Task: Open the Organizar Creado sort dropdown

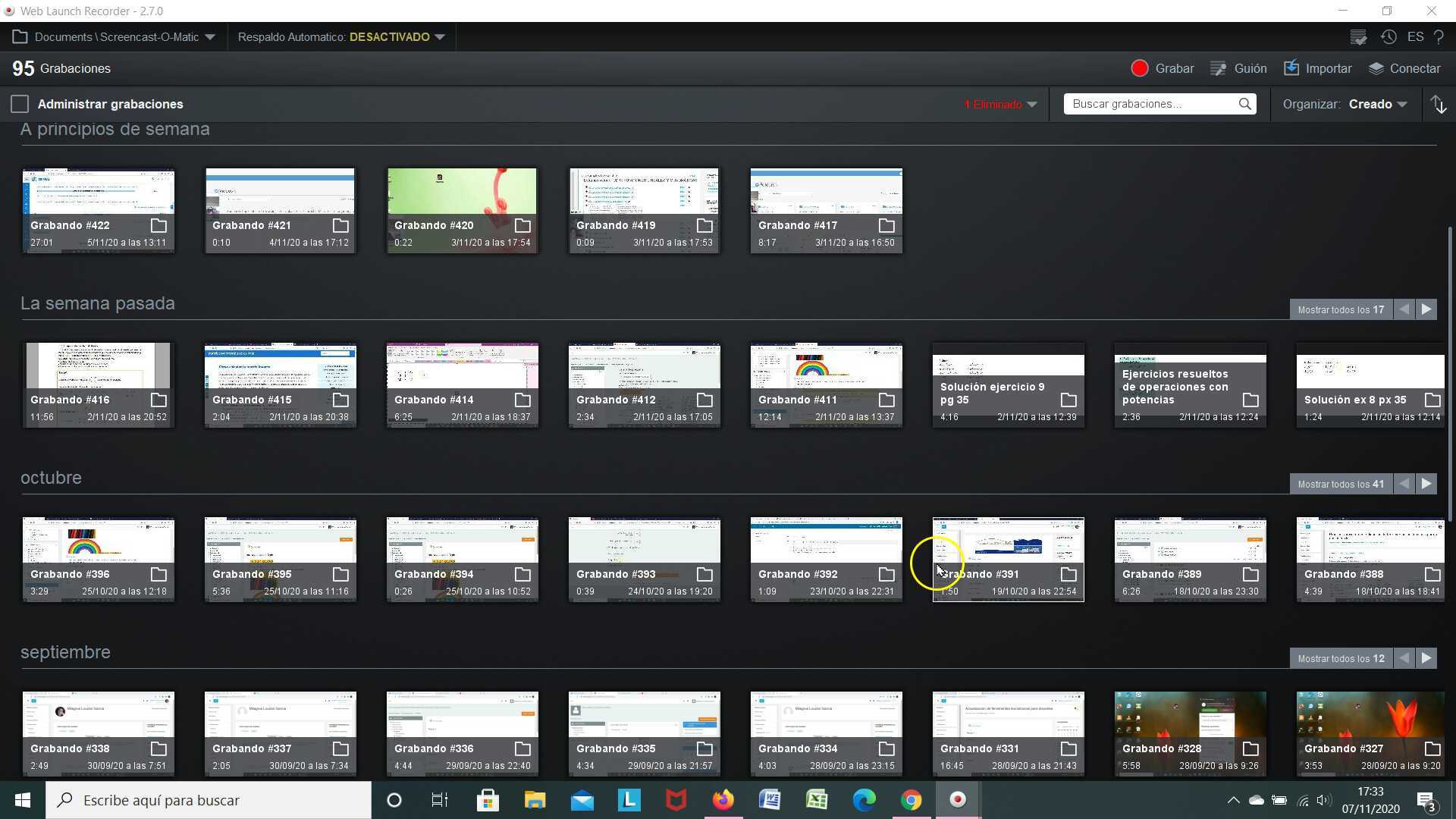Action: [1378, 104]
